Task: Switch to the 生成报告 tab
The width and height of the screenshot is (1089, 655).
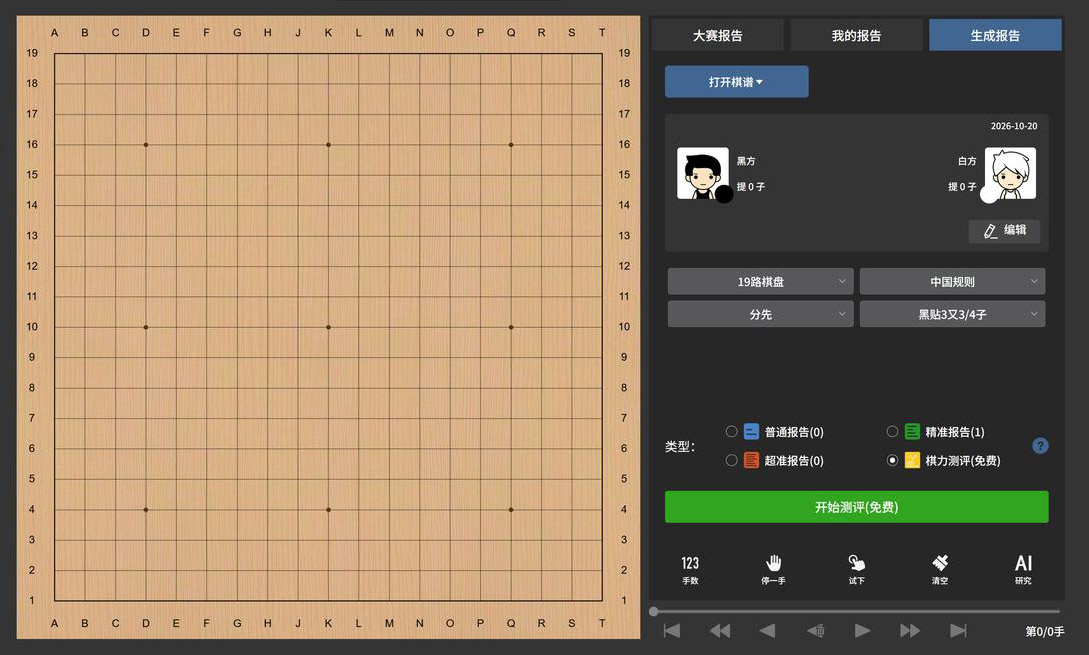Action: [995, 35]
